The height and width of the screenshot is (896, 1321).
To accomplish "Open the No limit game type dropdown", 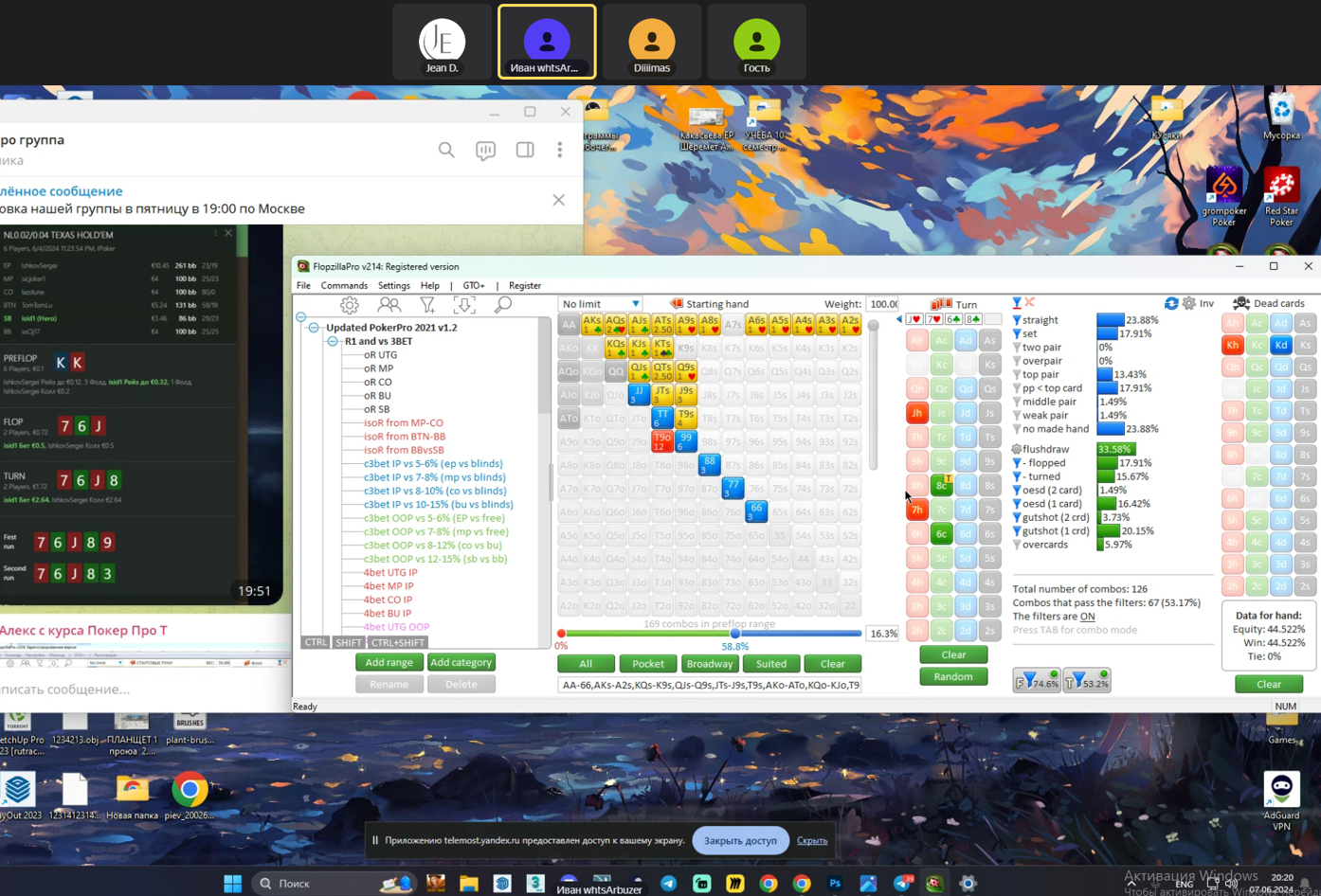I will (601, 304).
